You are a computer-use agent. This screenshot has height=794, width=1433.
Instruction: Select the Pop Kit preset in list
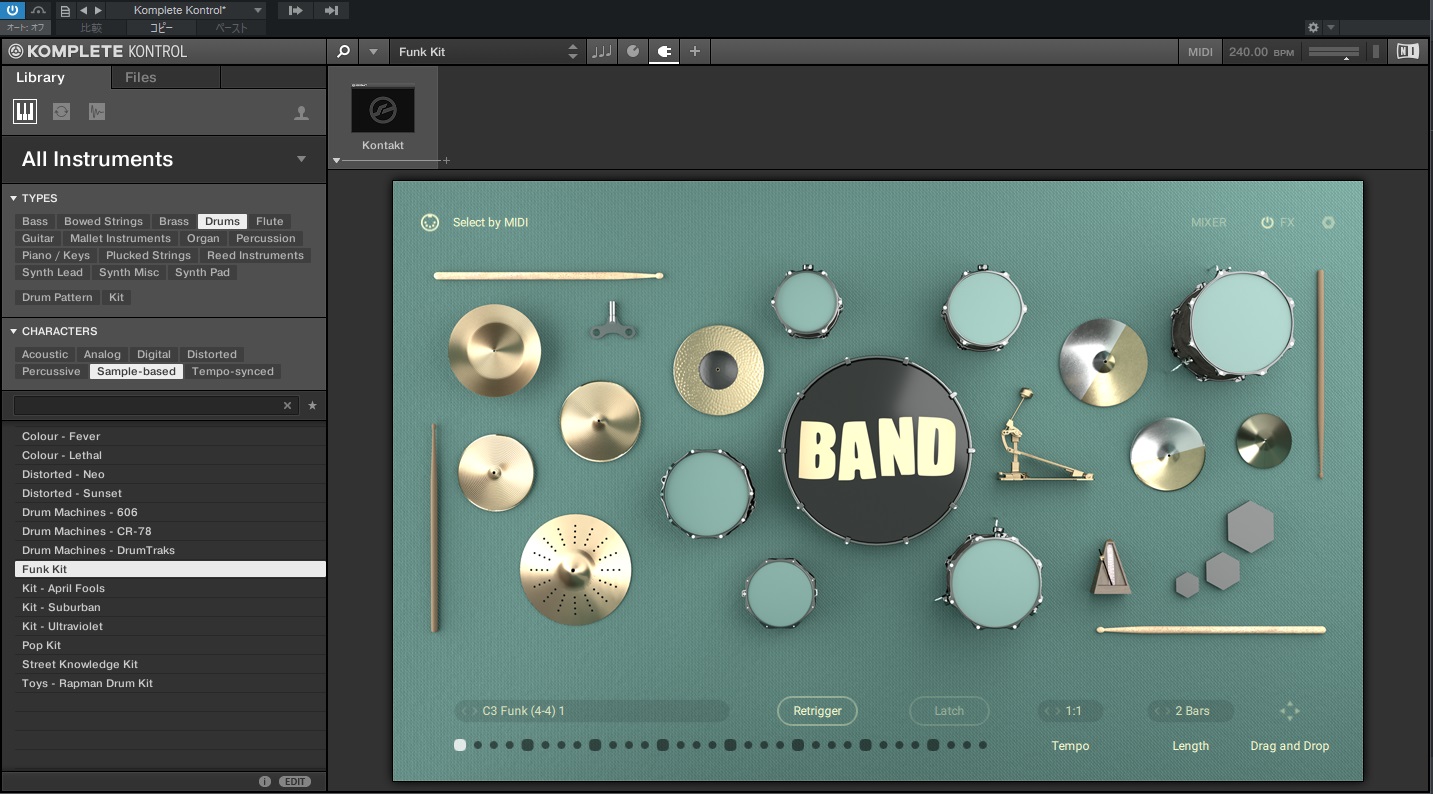42,645
